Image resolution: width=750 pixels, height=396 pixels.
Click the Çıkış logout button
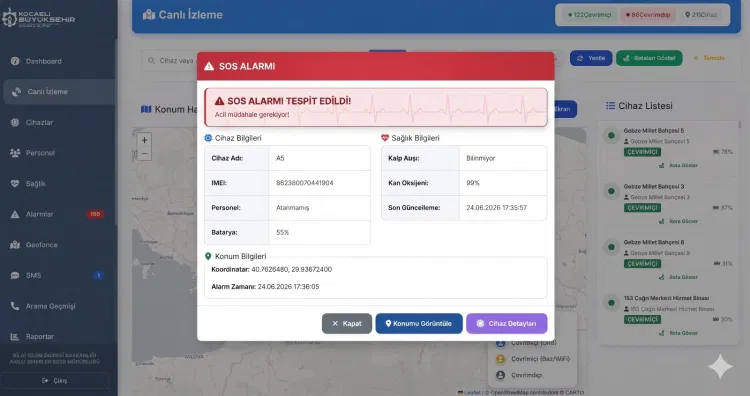tap(55, 381)
